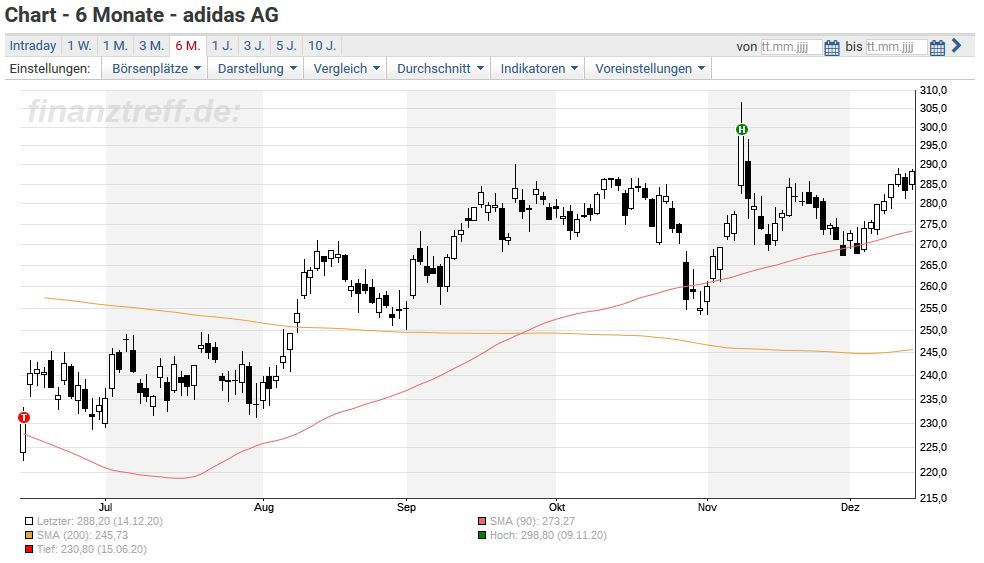
Task: Click the 'Tief: 230,80 (15.06.20)' legend text
Action: pyautogui.click(x=92, y=549)
